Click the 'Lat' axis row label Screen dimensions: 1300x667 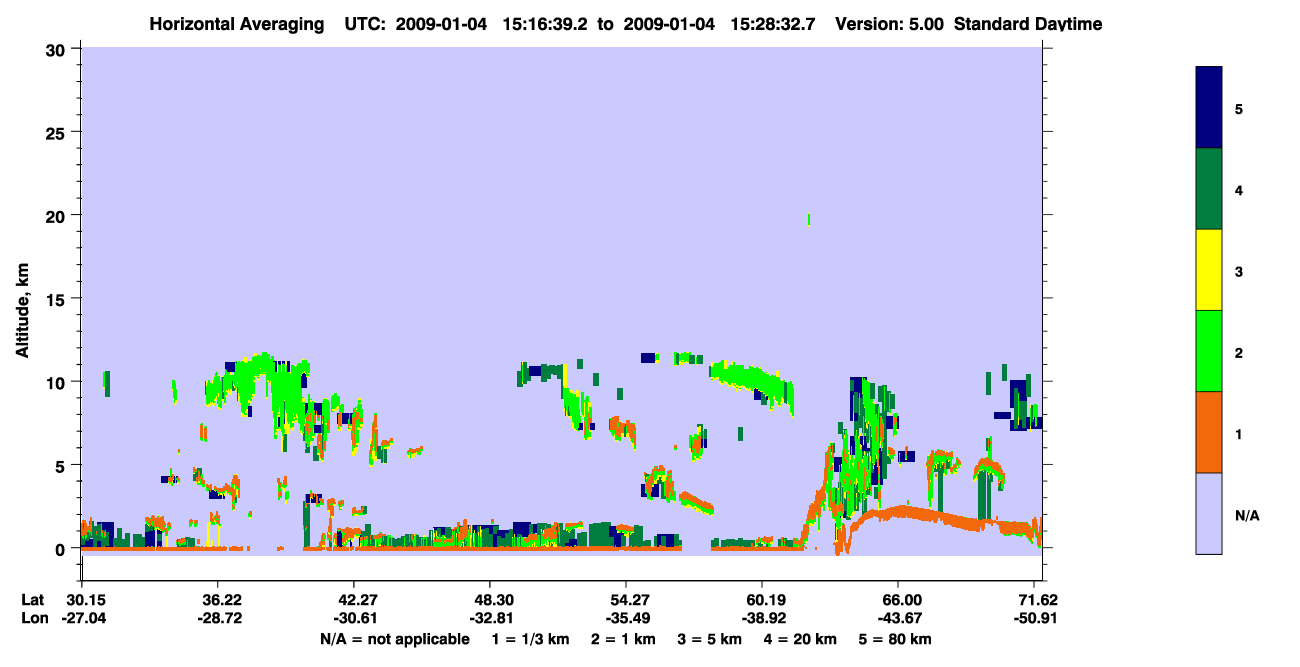click(32, 600)
